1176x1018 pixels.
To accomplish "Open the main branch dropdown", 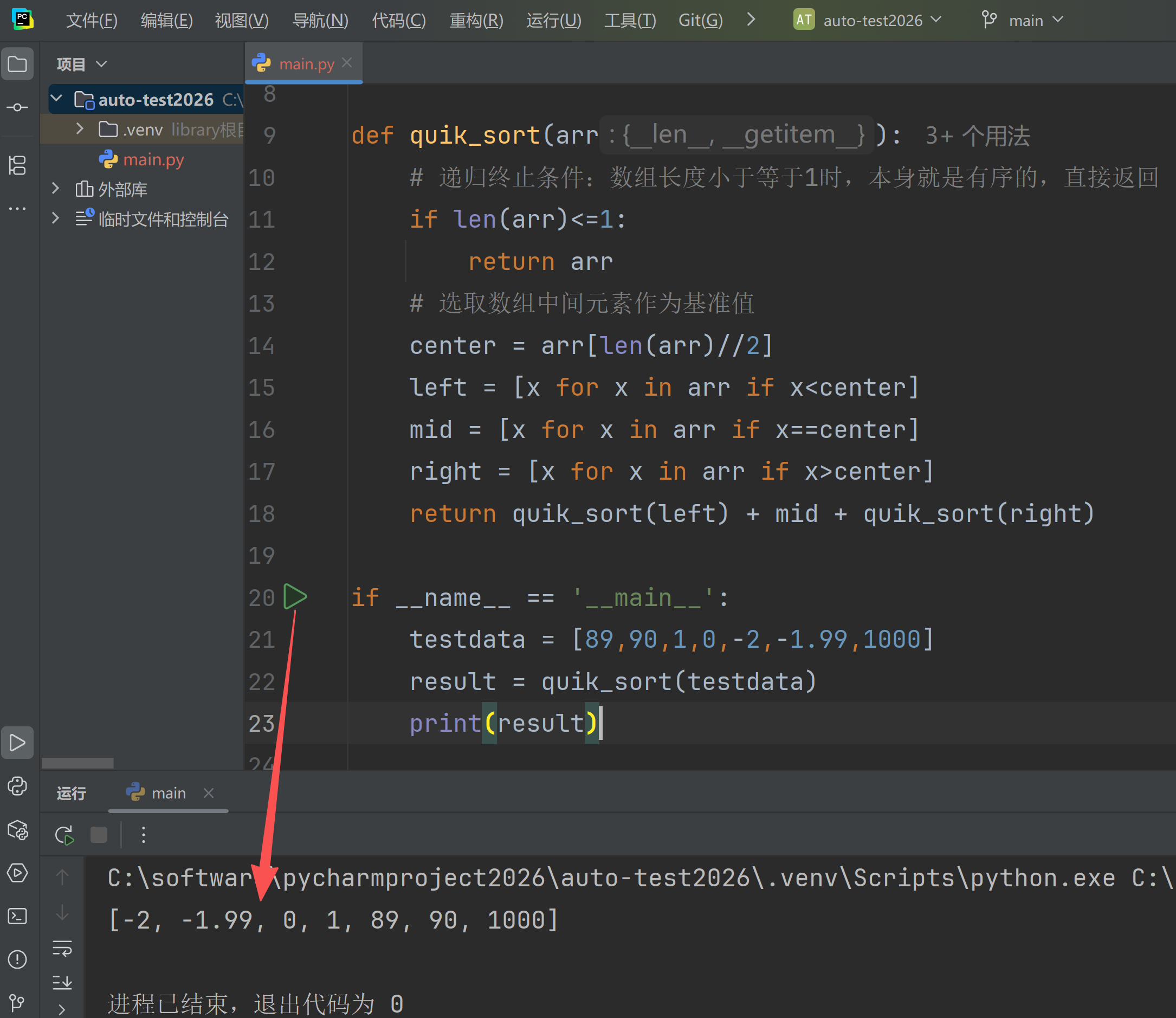I will pos(1022,21).
